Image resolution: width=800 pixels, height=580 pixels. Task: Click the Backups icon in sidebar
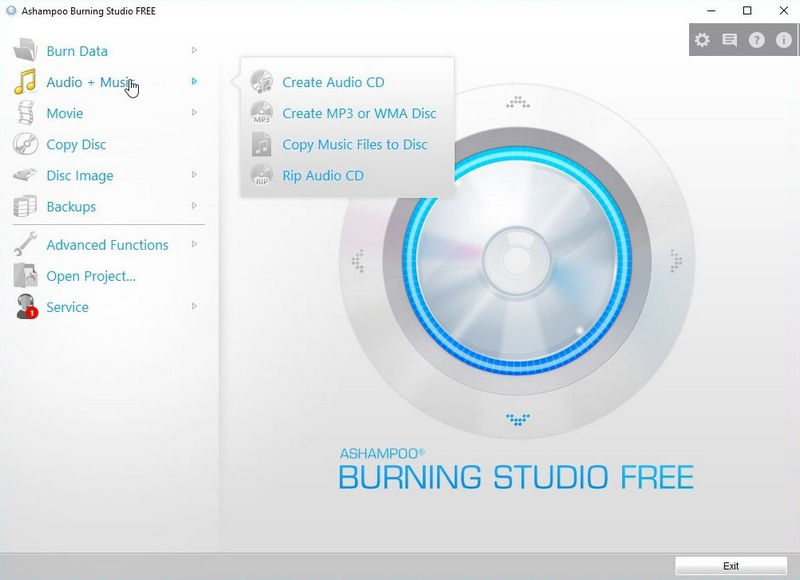click(x=25, y=206)
